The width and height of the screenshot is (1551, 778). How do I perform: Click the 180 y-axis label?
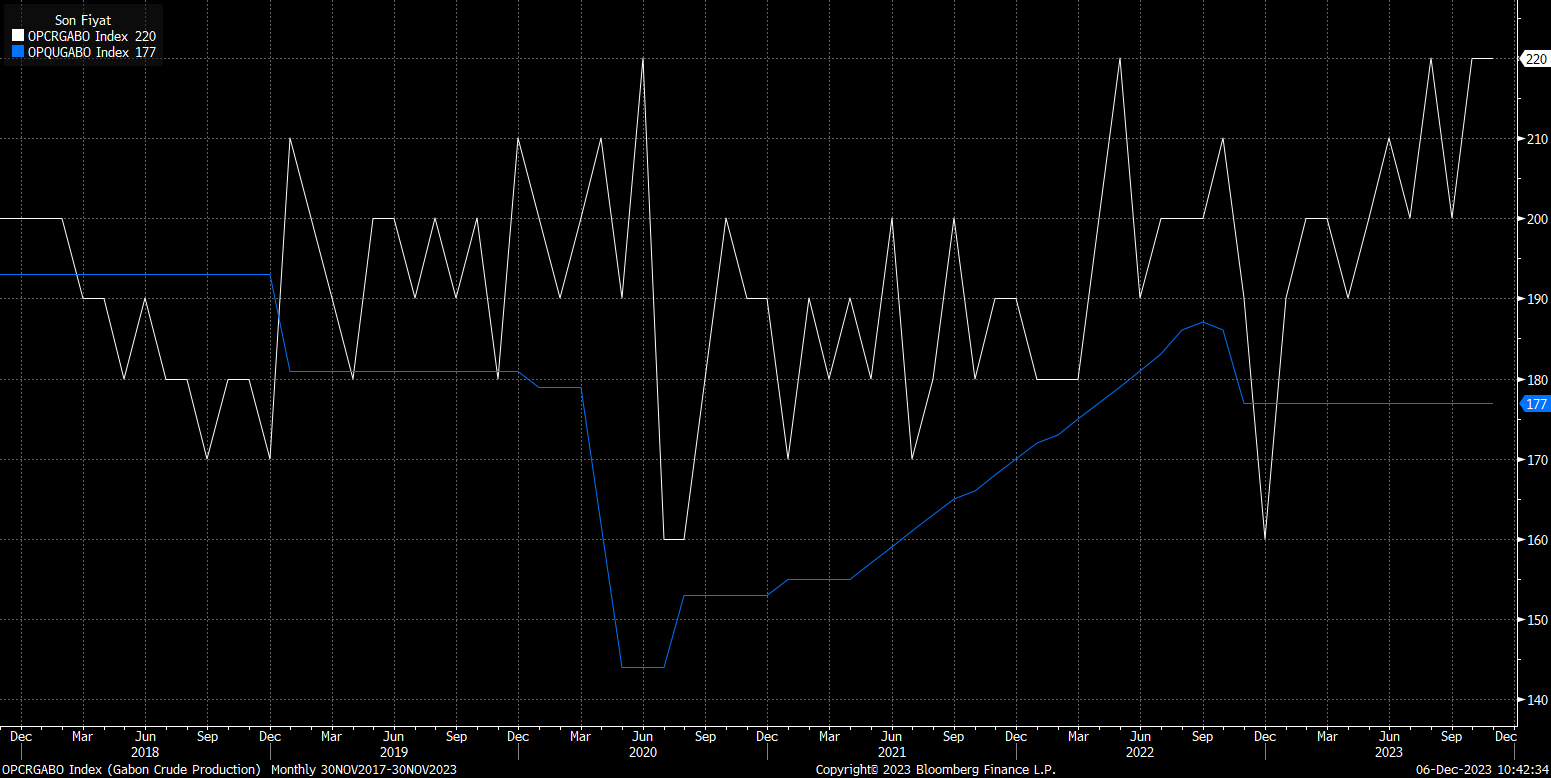[1537, 380]
